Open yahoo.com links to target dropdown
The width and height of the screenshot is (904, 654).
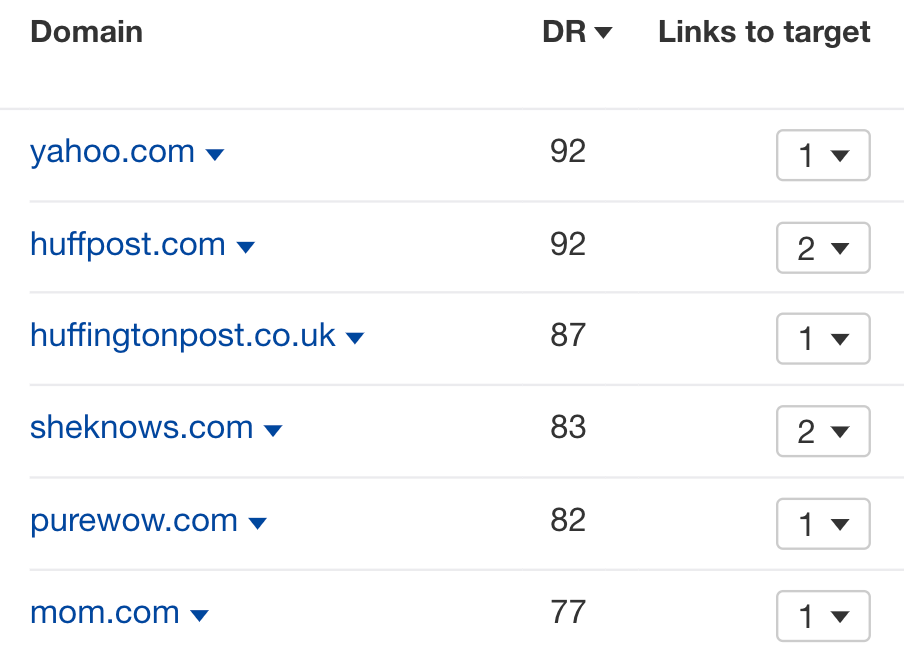point(823,155)
